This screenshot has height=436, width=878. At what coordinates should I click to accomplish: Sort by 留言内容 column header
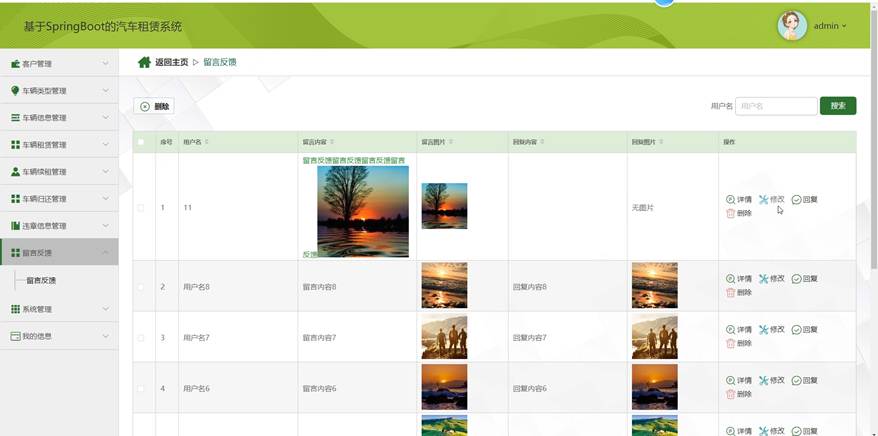pos(318,142)
